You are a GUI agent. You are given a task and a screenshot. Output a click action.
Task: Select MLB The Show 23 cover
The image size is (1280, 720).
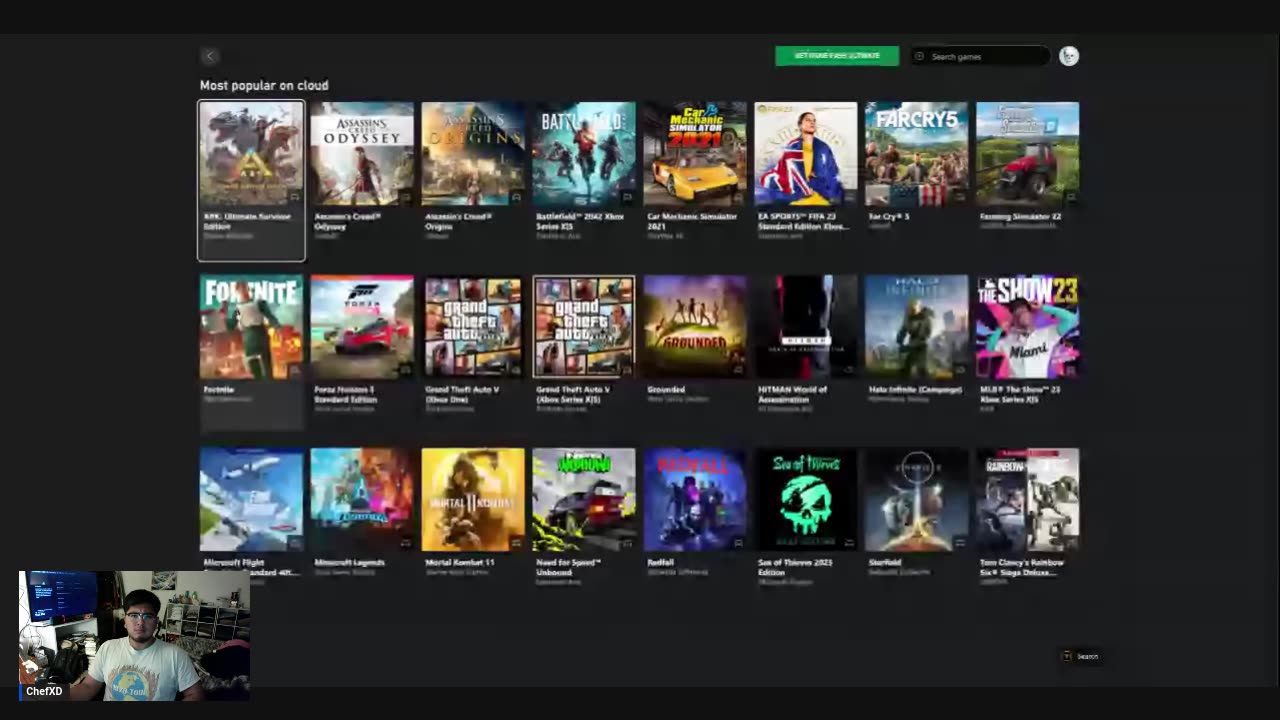(x=1028, y=327)
